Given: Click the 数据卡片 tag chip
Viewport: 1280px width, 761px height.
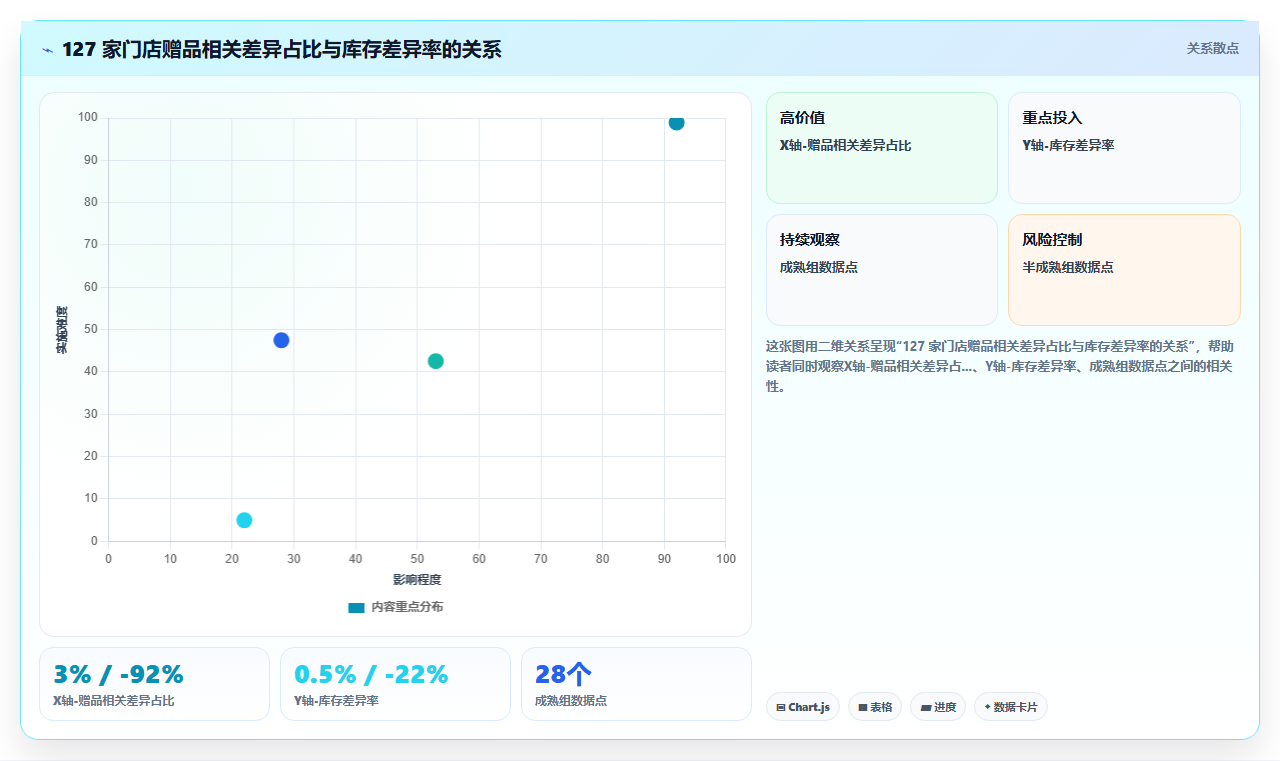Looking at the screenshot, I should coord(1010,707).
